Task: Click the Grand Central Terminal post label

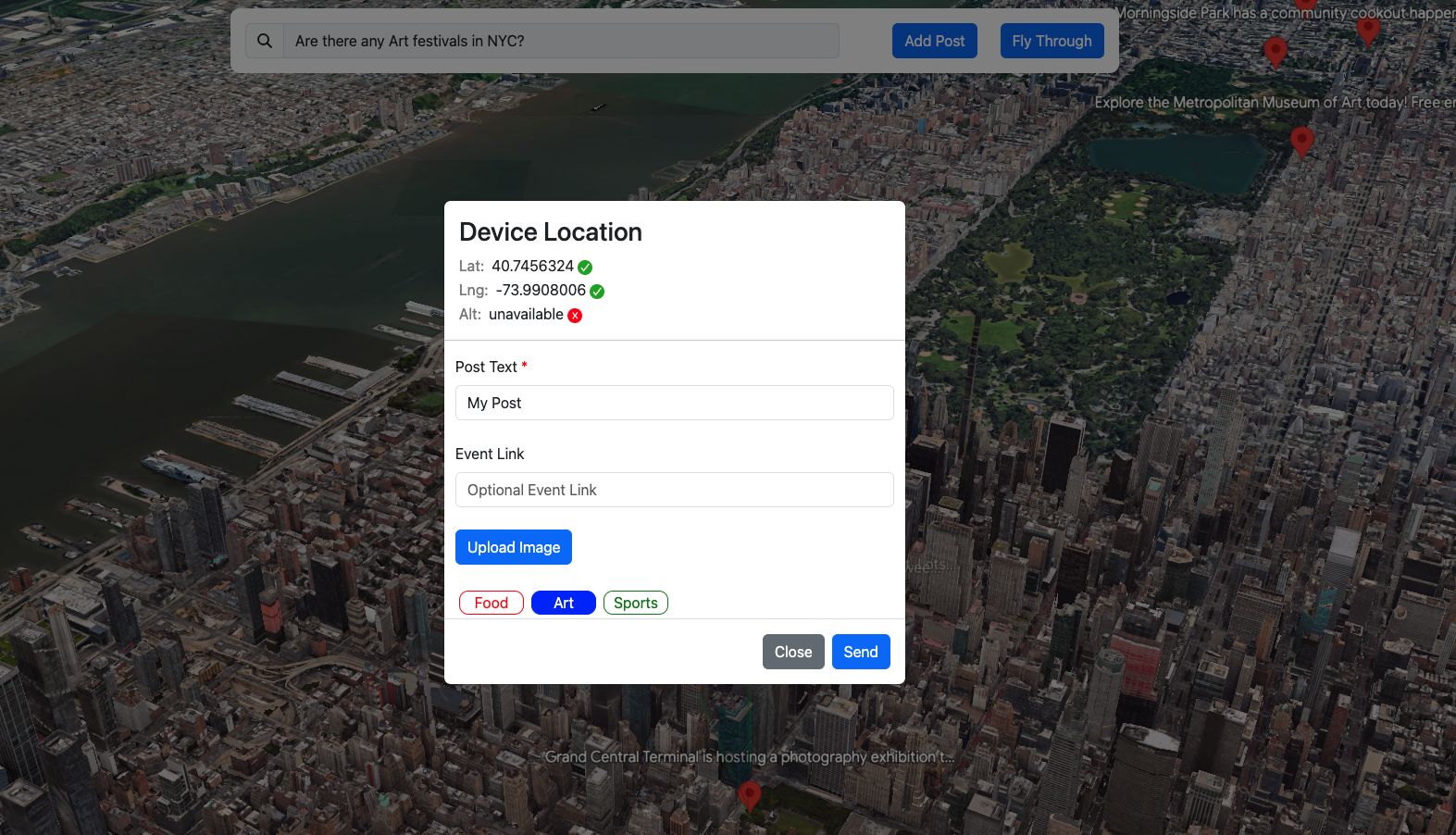Action: click(x=749, y=757)
